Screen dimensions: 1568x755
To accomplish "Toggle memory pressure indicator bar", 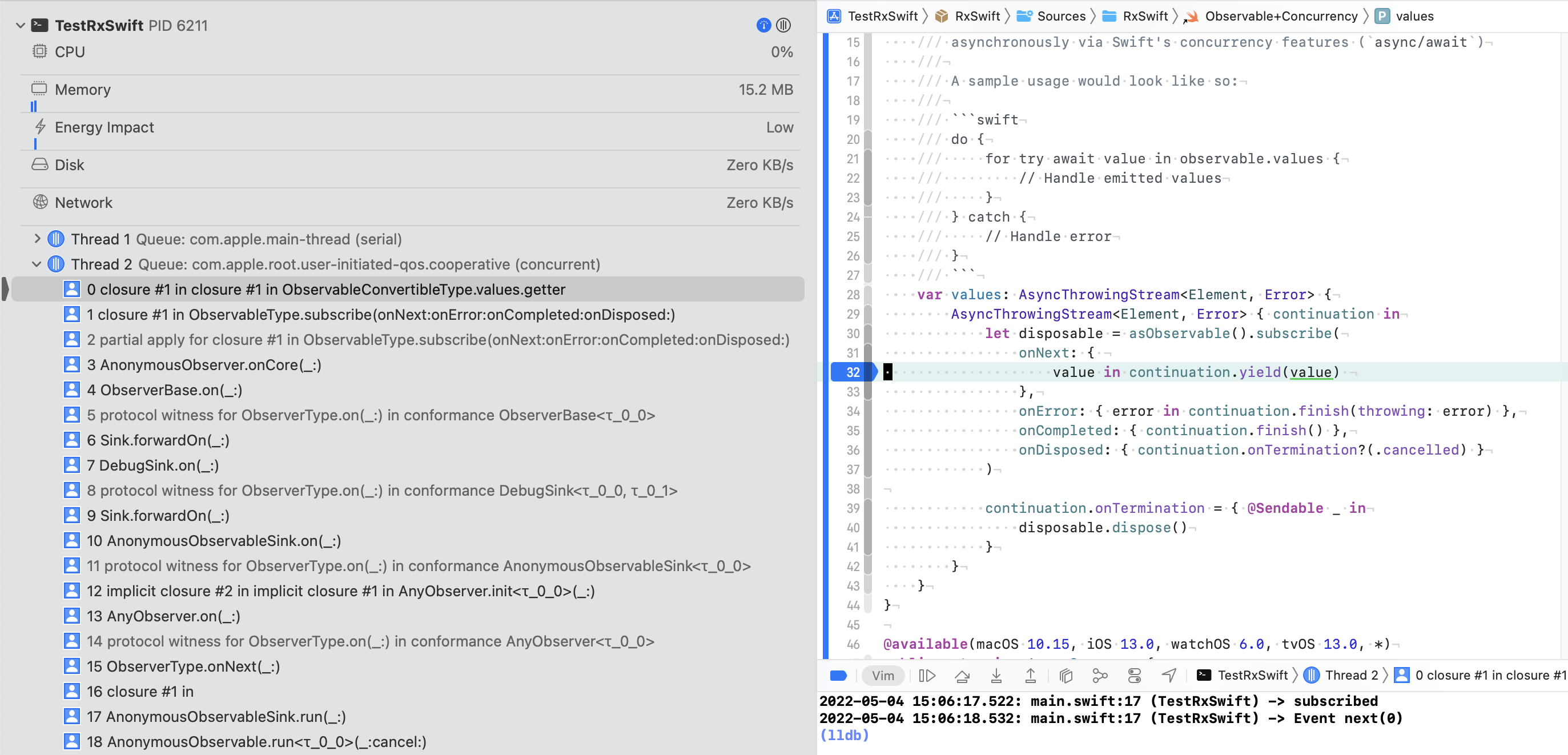I will point(33,108).
